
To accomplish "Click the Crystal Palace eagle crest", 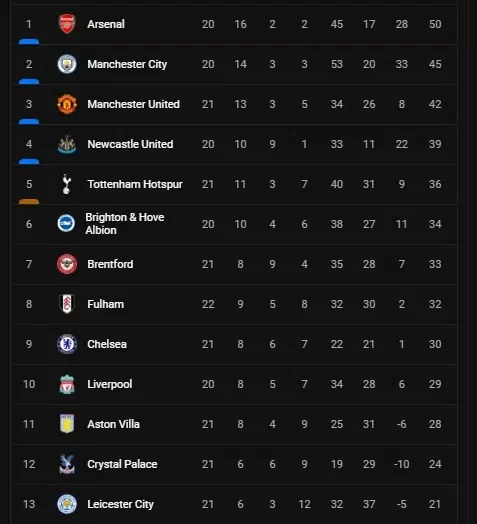I will [67, 464].
